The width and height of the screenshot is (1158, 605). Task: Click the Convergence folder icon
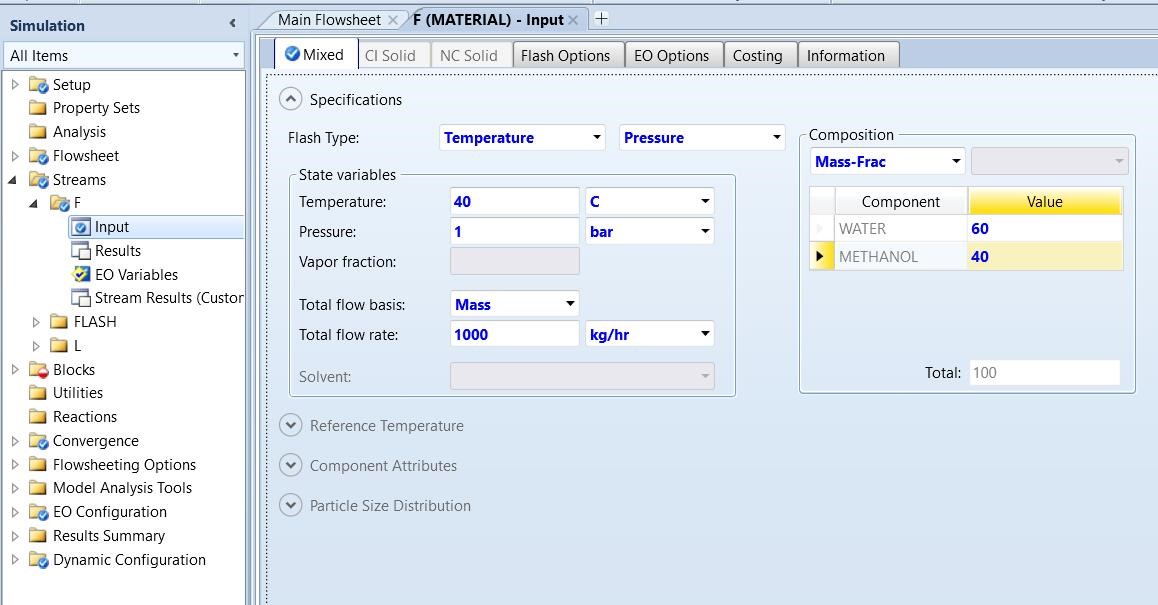[x=39, y=441]
